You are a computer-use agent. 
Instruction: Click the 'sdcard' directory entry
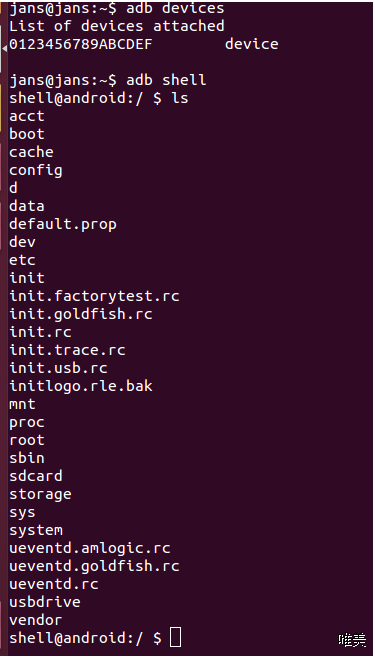pyautogui.click(x=36, y=476)
